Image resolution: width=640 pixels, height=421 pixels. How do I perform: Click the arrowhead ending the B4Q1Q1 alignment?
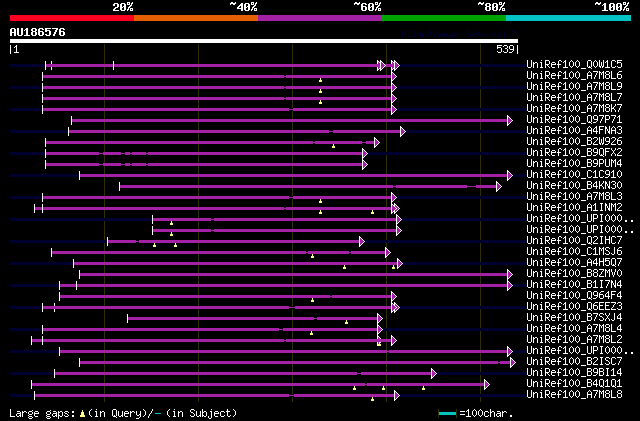pos(487,384)
